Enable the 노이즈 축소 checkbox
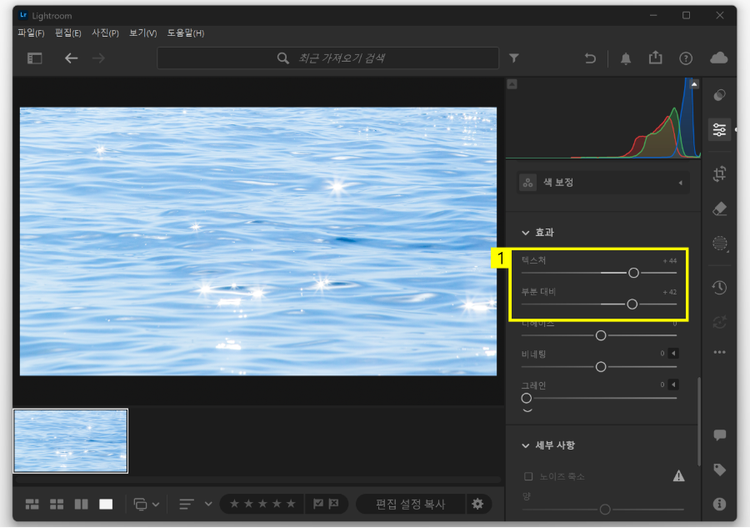750x528 pixels. pos(528,476)
